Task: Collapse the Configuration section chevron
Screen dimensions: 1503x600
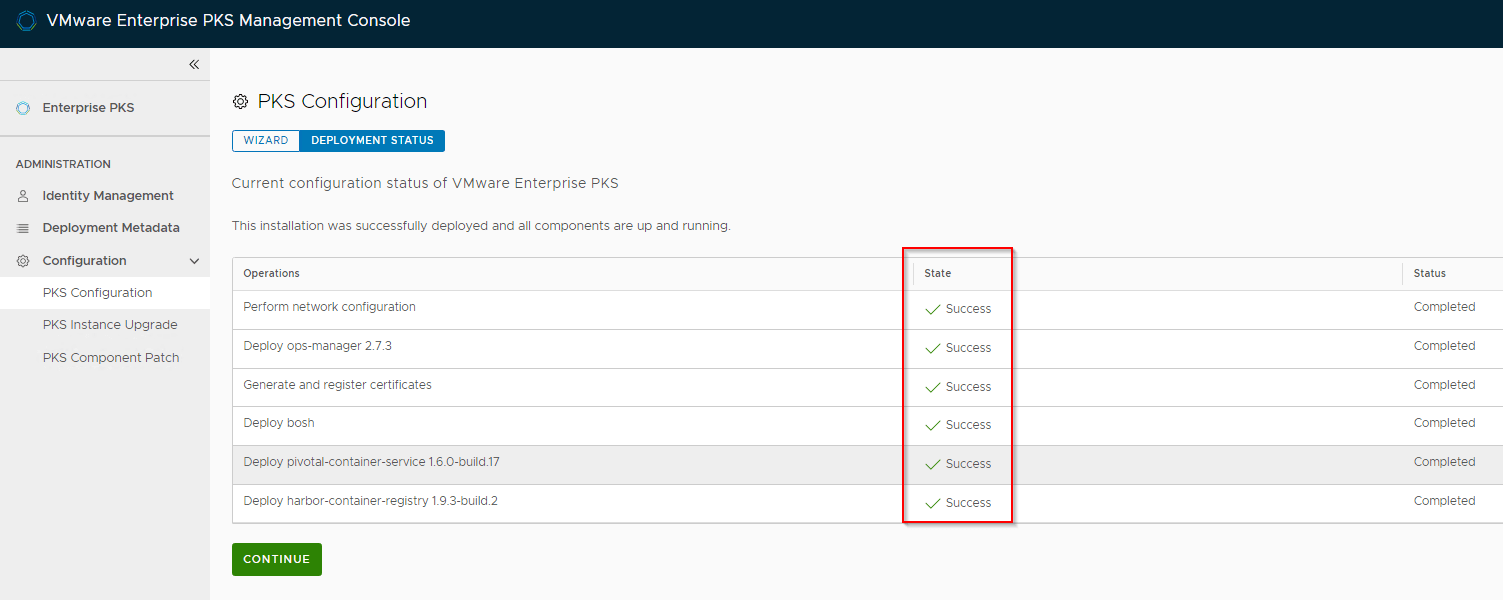Action: coord(194,261)
